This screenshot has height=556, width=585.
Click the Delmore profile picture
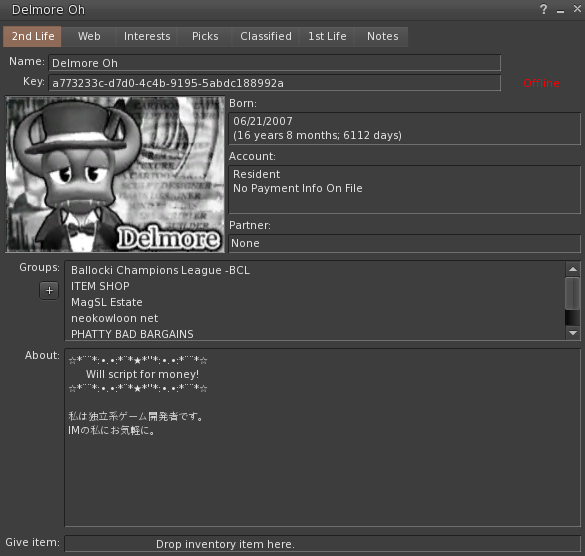coord(115,174)
